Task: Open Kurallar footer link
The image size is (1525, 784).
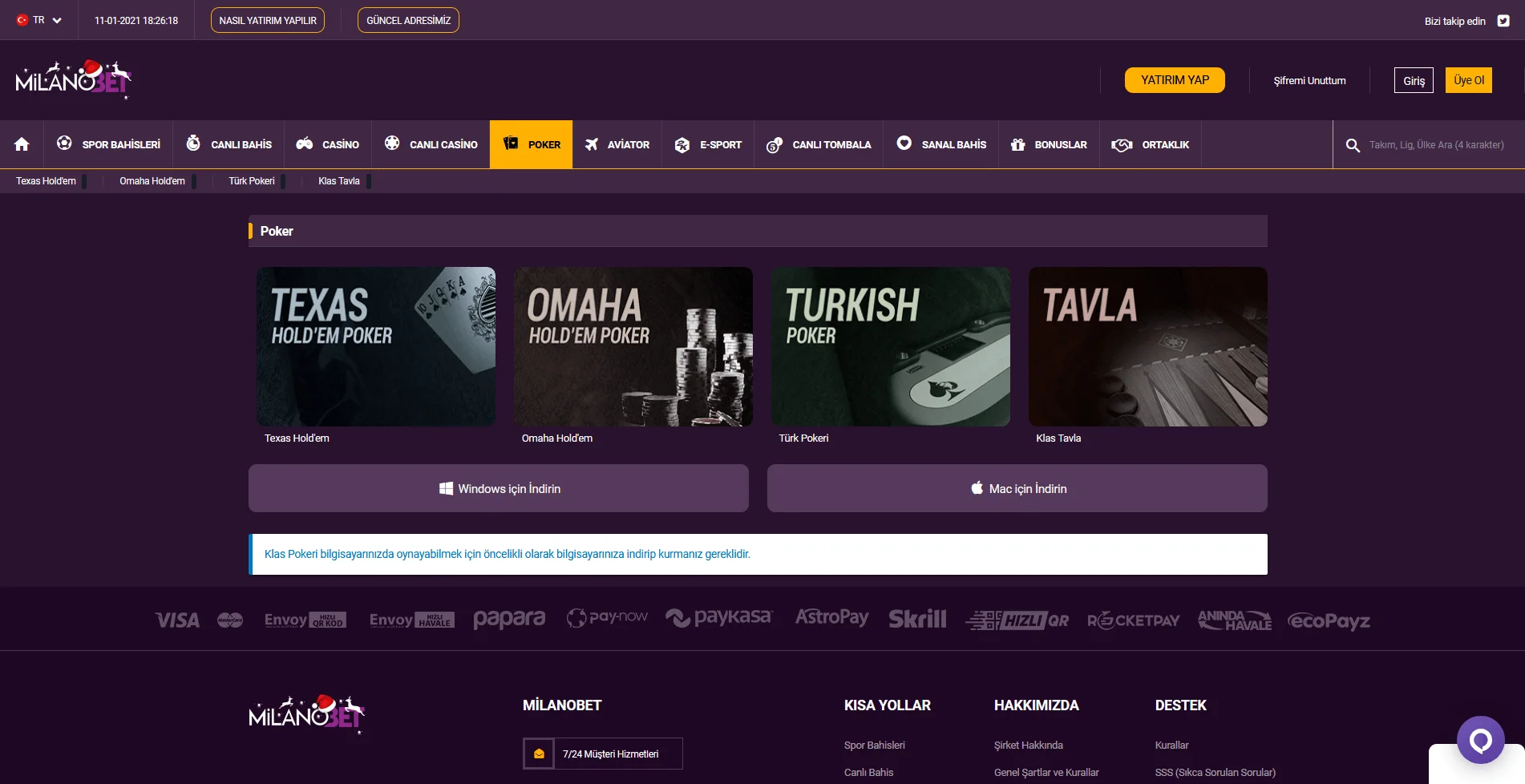Action: [1172, 746]
